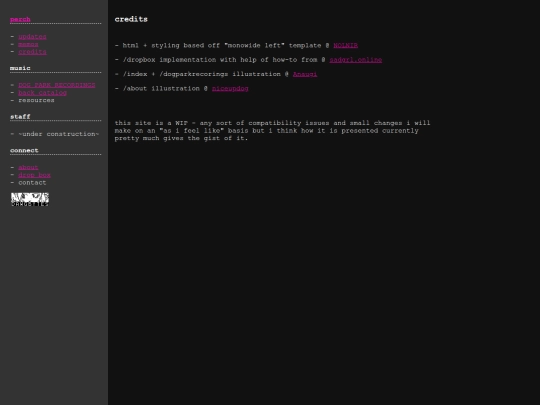Image resolution: width=540 pixels, height=405 pixels.
Task: Go to the memos link
Action: 28,44
